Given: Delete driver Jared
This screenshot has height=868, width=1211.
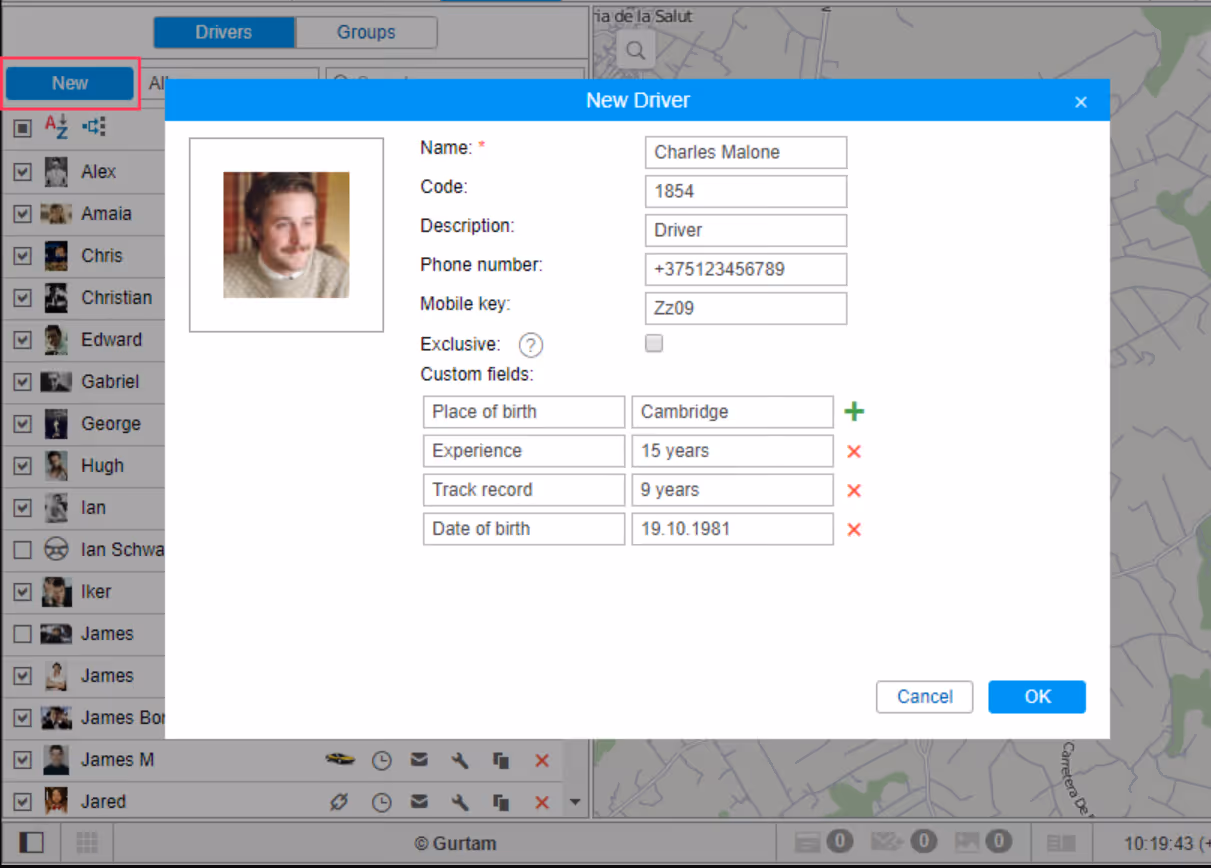Looking at the screenshot, I should (542, 802).
